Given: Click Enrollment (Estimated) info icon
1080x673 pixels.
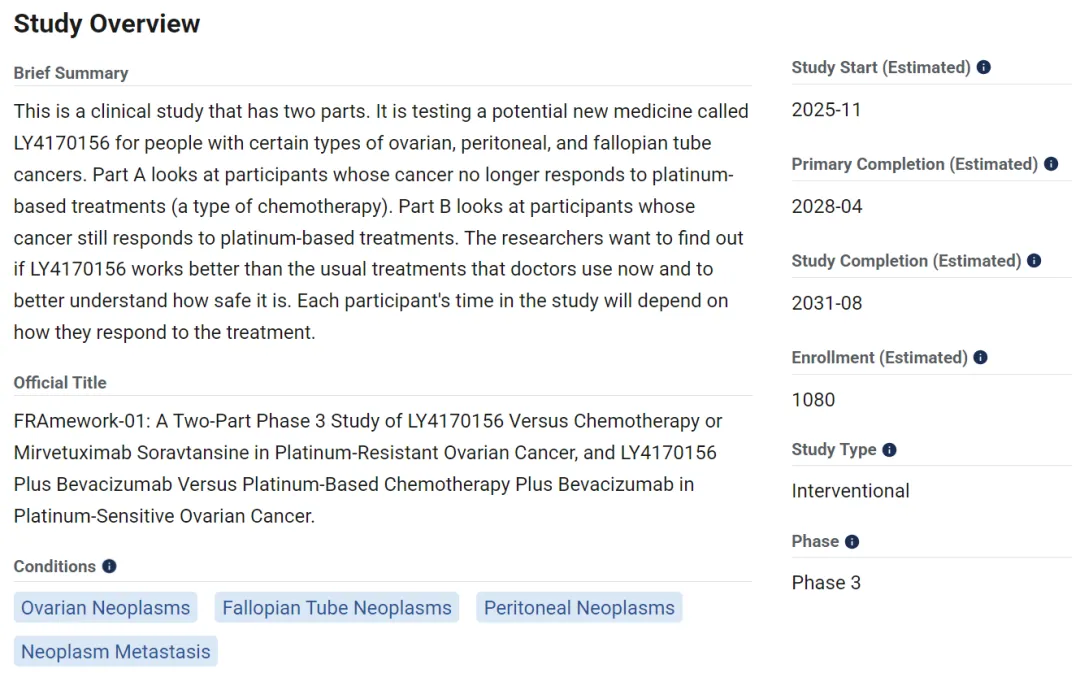Looking at the screenshot, I should point(980,357).
